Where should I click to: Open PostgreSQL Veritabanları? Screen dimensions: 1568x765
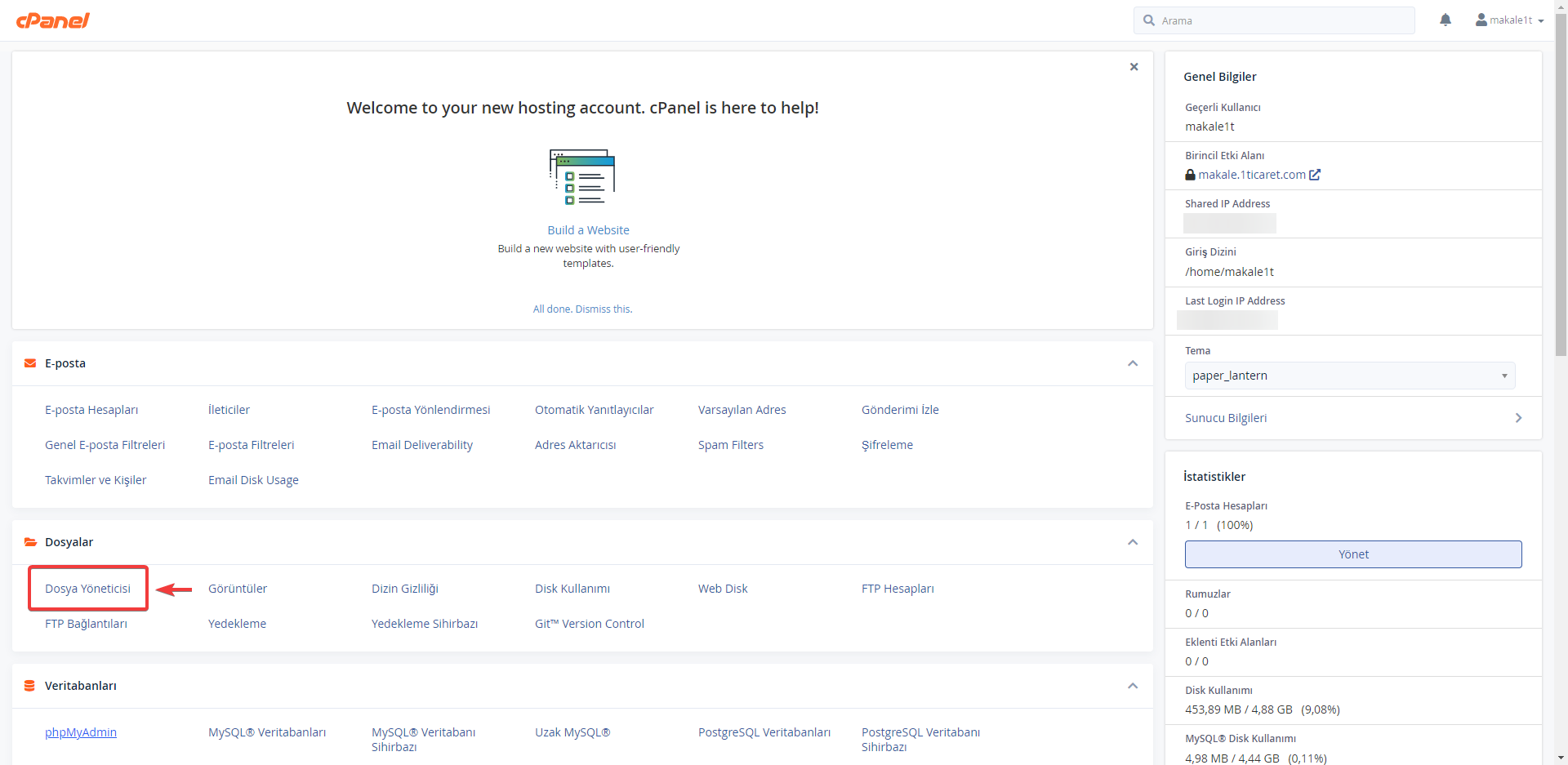[764, 732]
